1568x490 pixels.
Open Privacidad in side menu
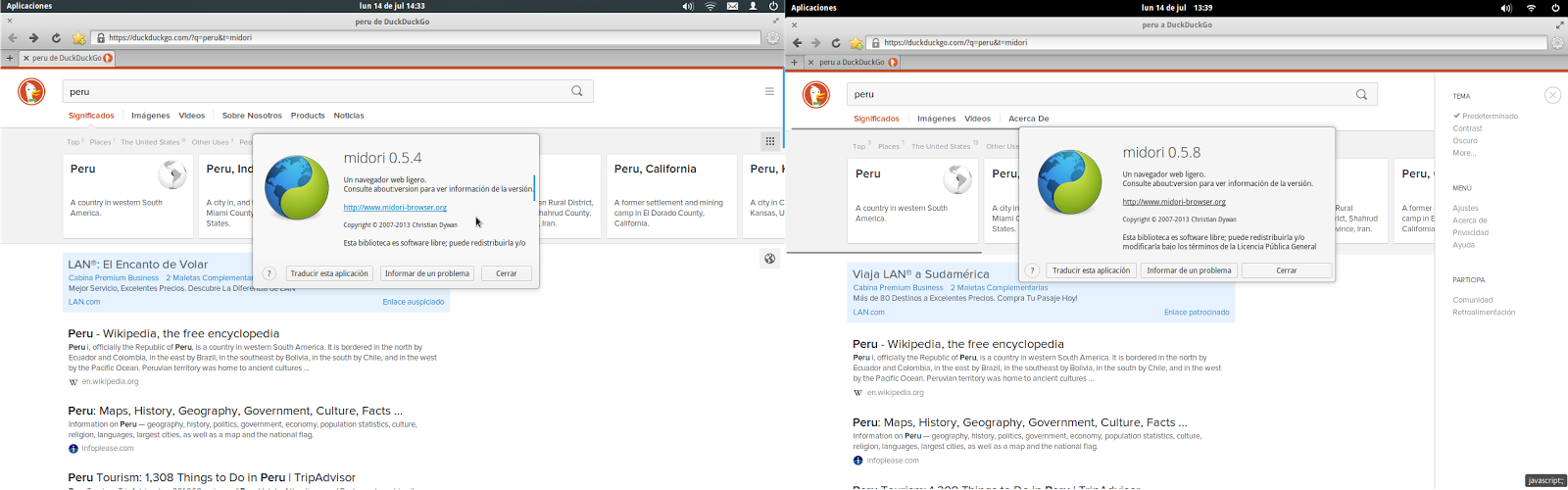coord(1470,232)
